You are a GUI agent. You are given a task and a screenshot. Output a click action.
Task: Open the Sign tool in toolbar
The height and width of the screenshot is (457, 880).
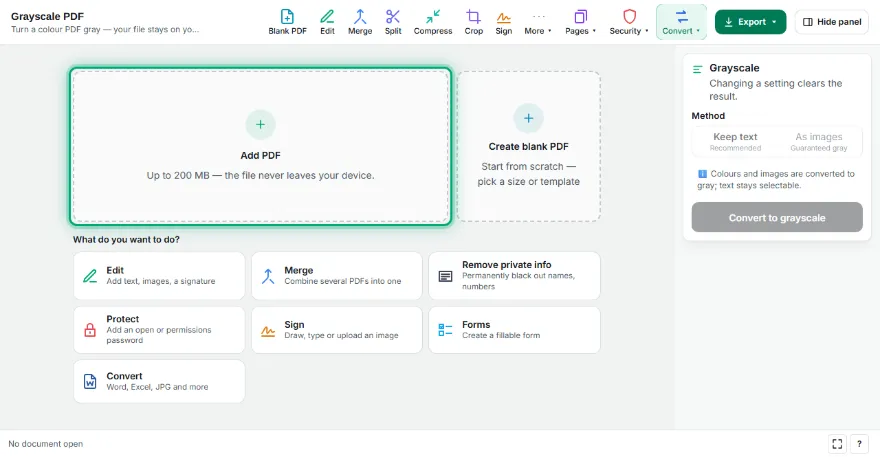coord(503,22)
